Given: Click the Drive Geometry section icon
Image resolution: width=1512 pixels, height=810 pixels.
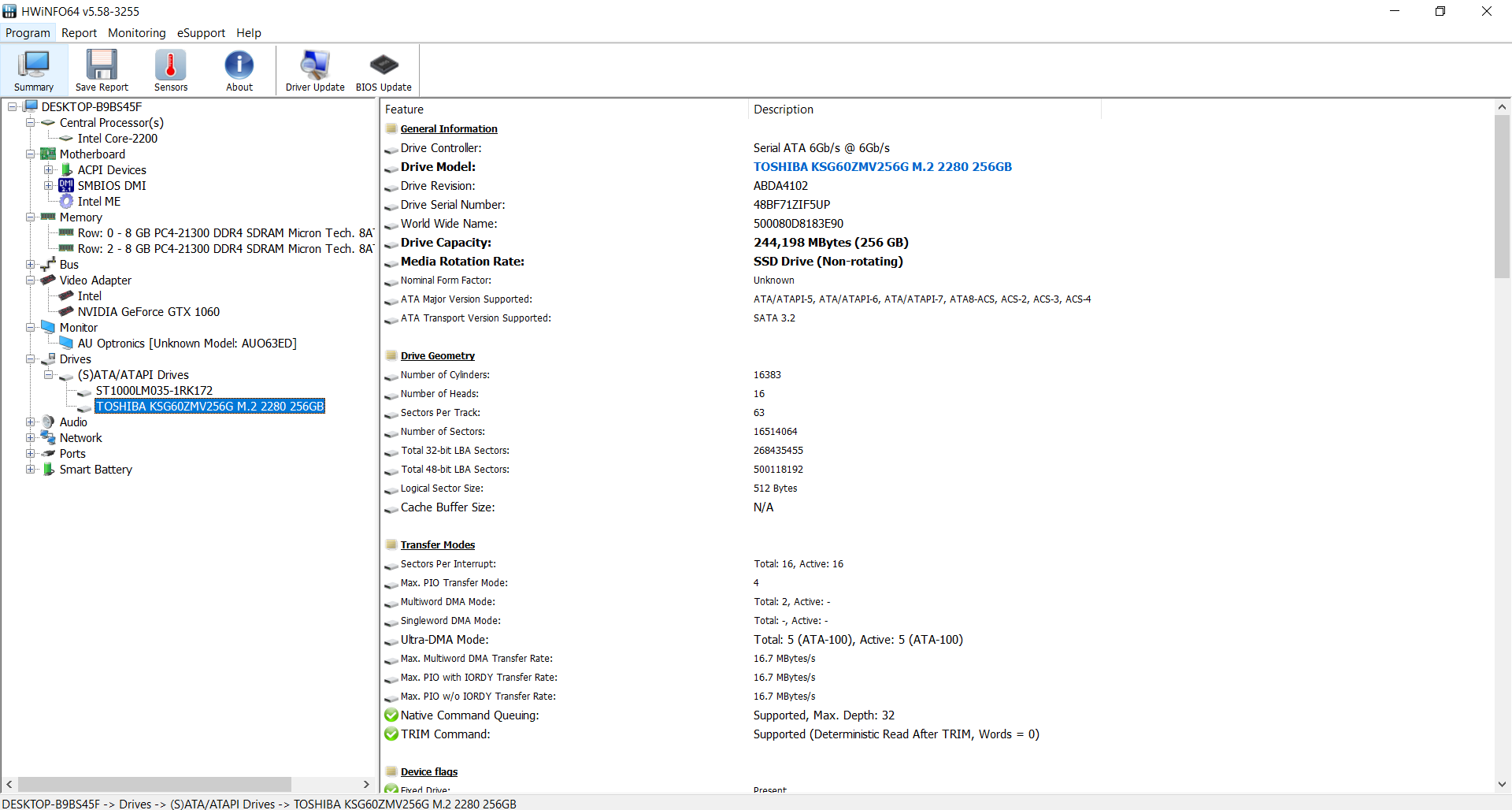Looking at the screenshot, I should [x=391, y=356].
